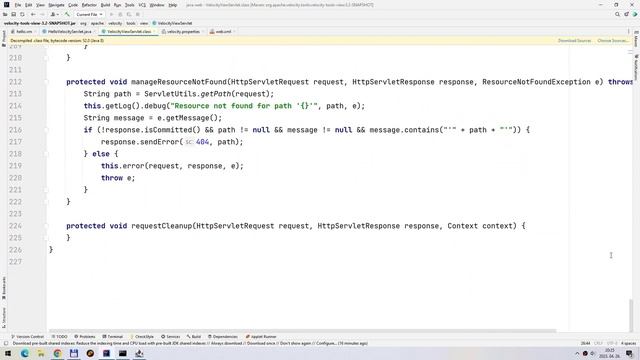The height and width of the screenshot is (360, 640).
Task: Click requestCleanup method name on line 224
Action: tap(162, 226)
